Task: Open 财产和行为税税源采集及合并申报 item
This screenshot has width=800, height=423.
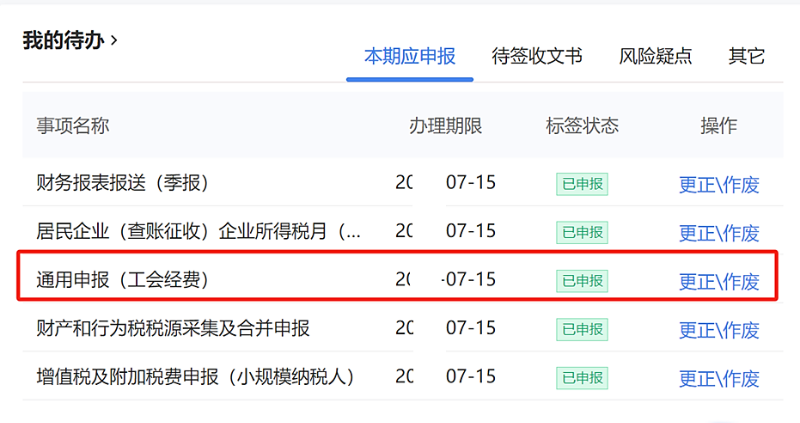Action: pos(173,328)
